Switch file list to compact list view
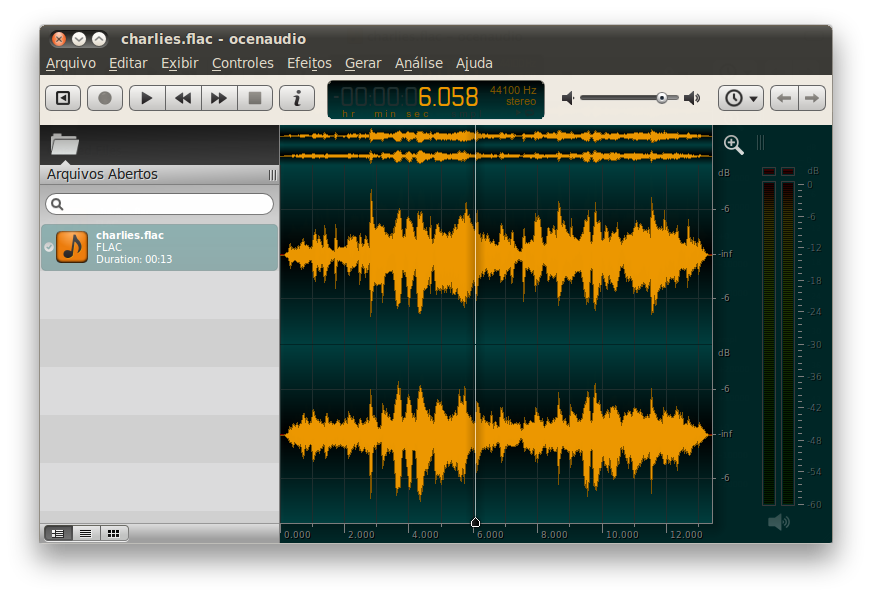872x597 pixels. point(85,533)
